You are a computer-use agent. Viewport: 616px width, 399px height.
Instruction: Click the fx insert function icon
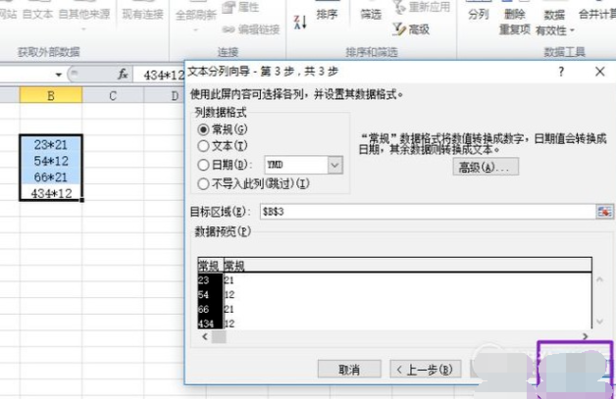(123, 74)
